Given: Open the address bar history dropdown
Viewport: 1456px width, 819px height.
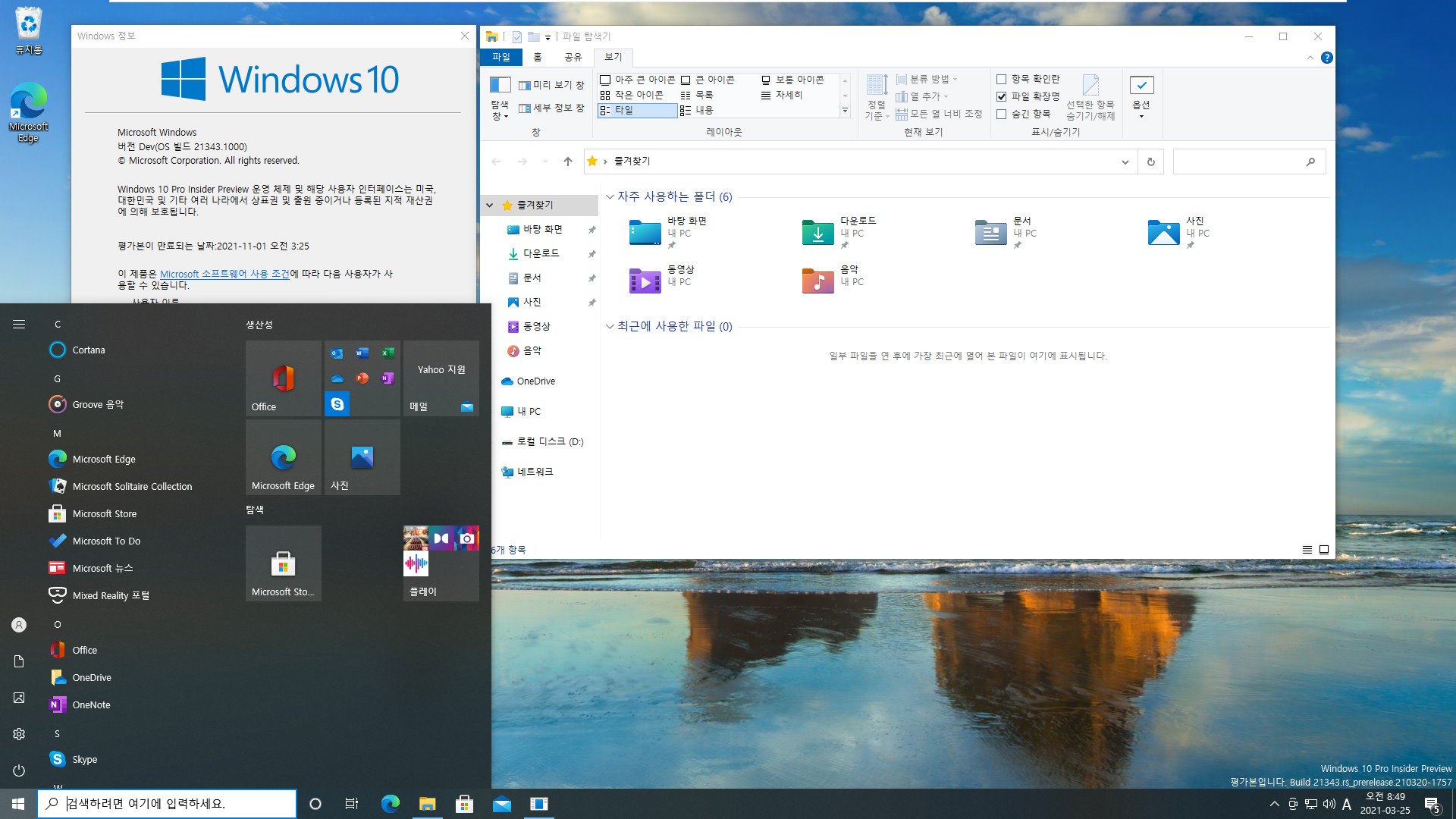Looking at the screenshot, I should point(1125,162).
